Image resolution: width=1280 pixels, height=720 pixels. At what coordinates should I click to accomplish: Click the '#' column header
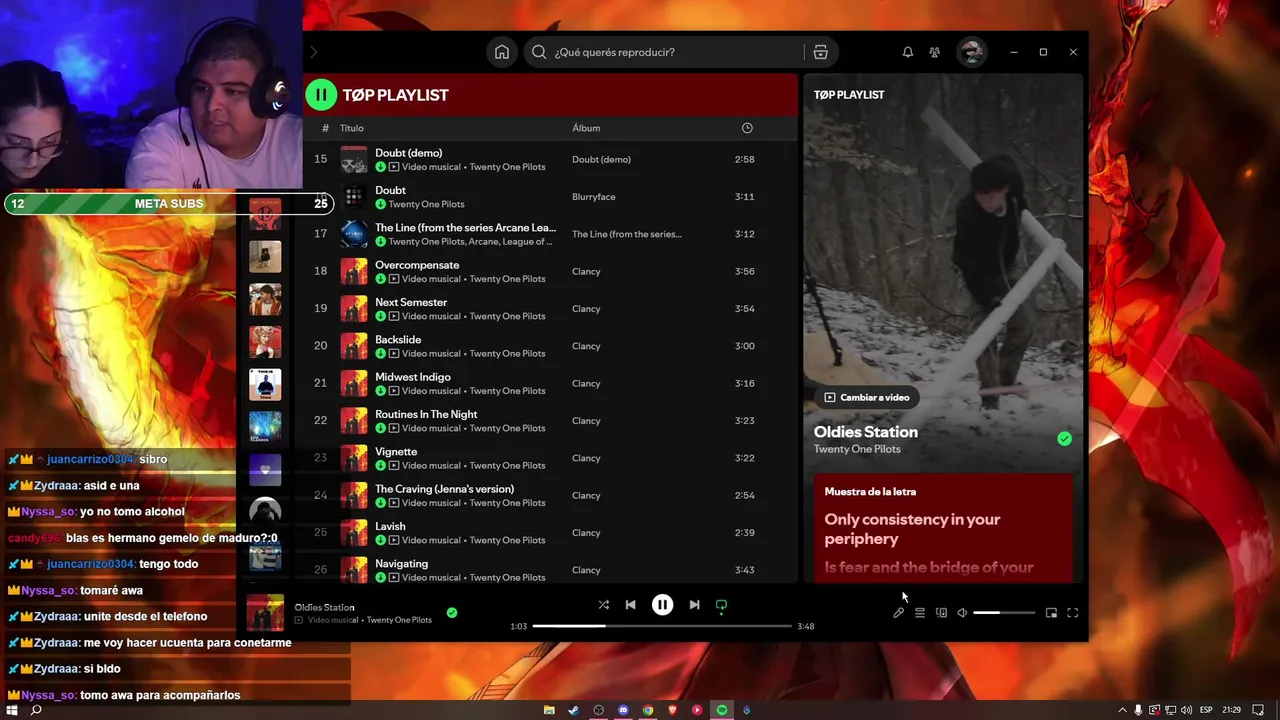[325, 128]
